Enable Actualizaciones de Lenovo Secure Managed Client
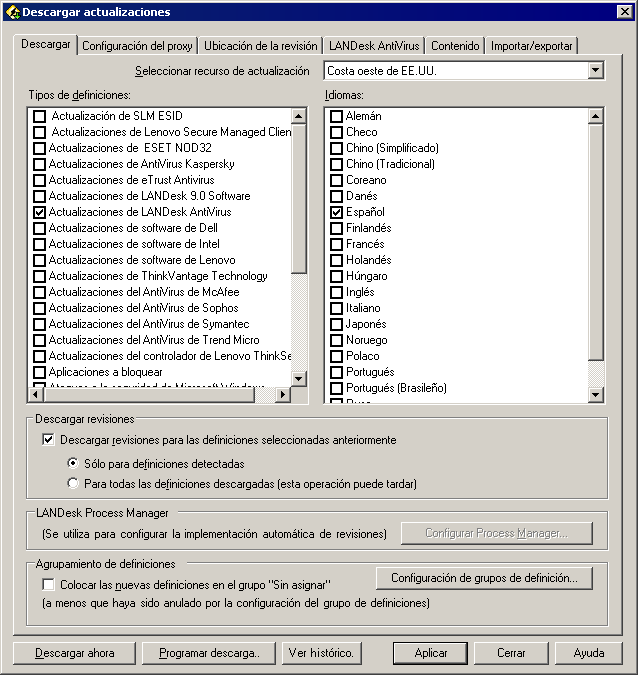The image size is (638, 675). (39, 132)
